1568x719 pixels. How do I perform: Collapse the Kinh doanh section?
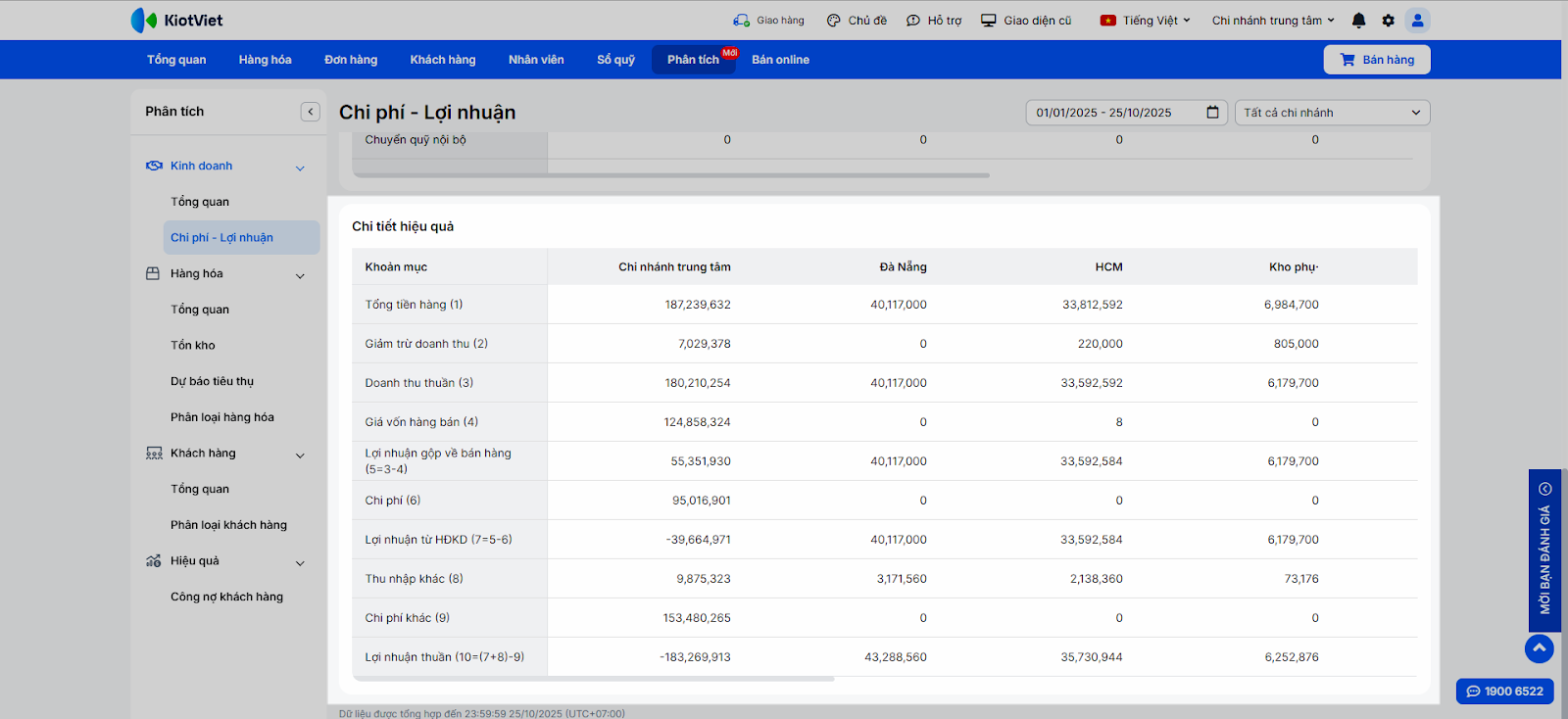pyautogui.click(x=300, y=168)
